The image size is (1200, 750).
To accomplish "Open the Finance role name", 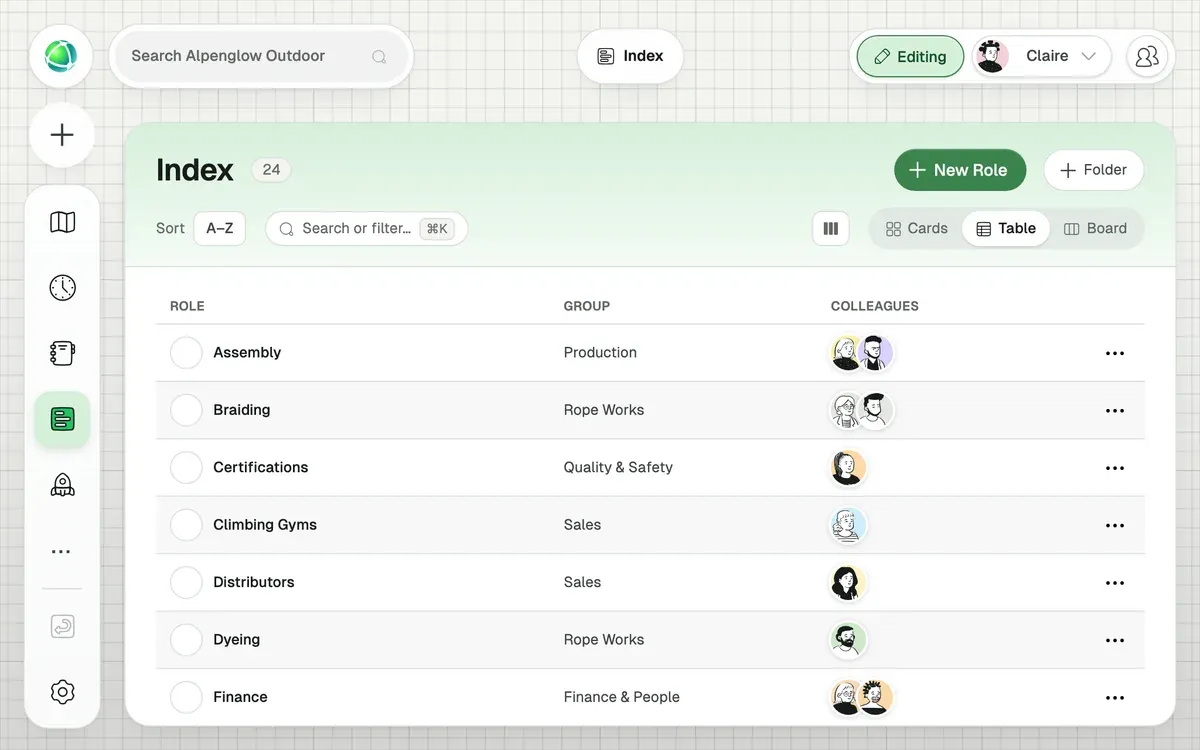I will tap(240, 697).
